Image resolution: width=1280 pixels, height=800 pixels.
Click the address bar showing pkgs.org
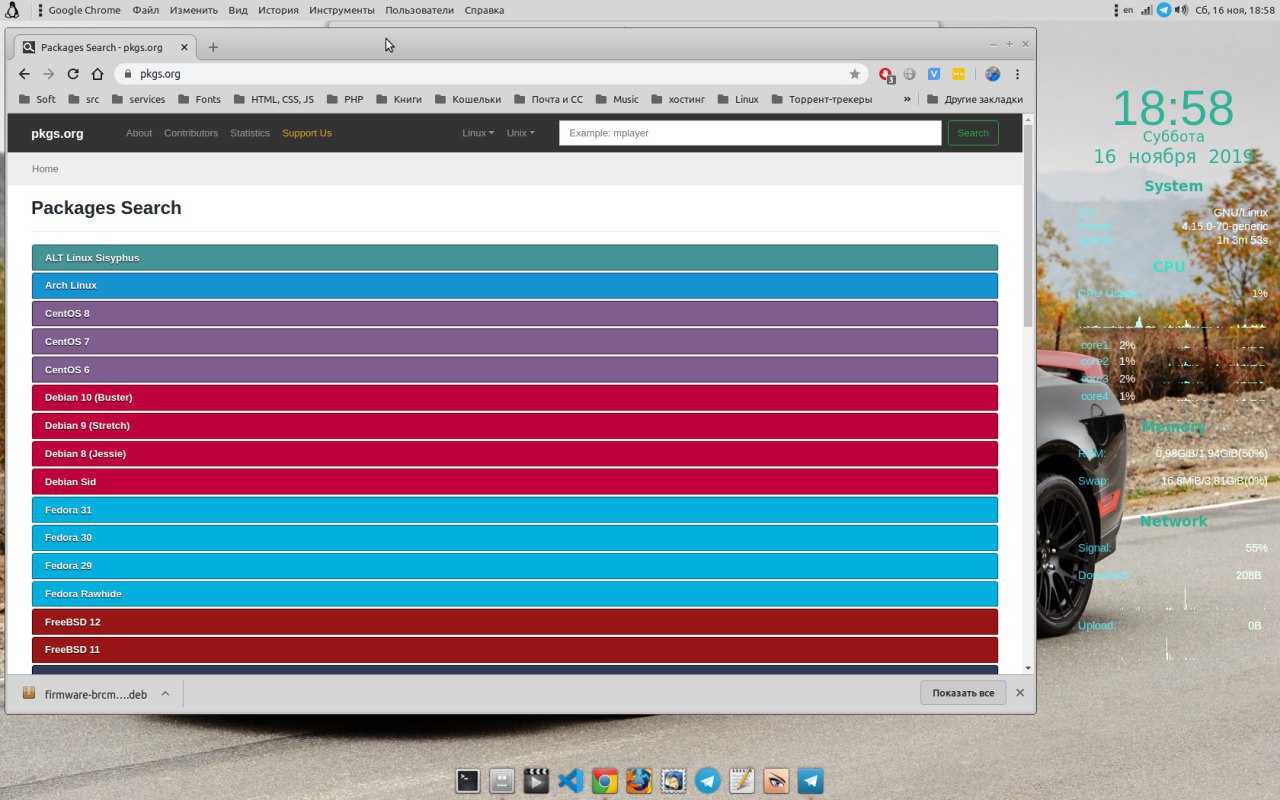click(x=490, y=74)
